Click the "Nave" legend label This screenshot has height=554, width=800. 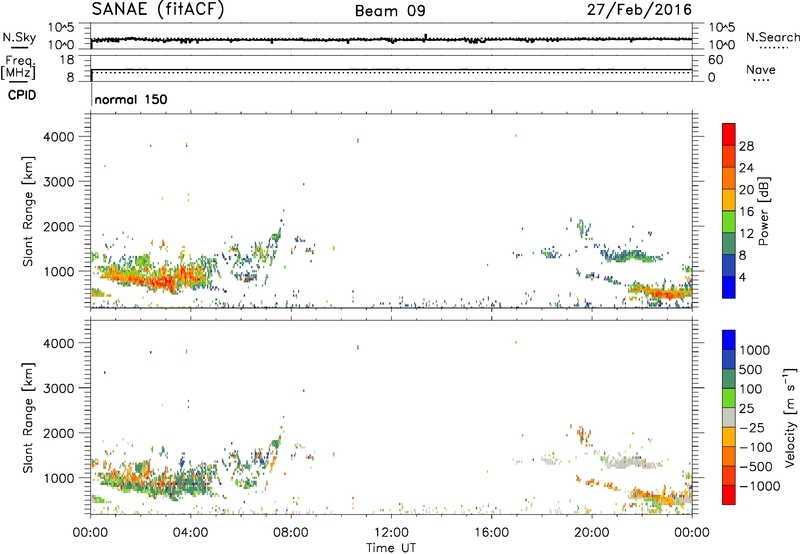pyautogui.click(x=761, y=69)
